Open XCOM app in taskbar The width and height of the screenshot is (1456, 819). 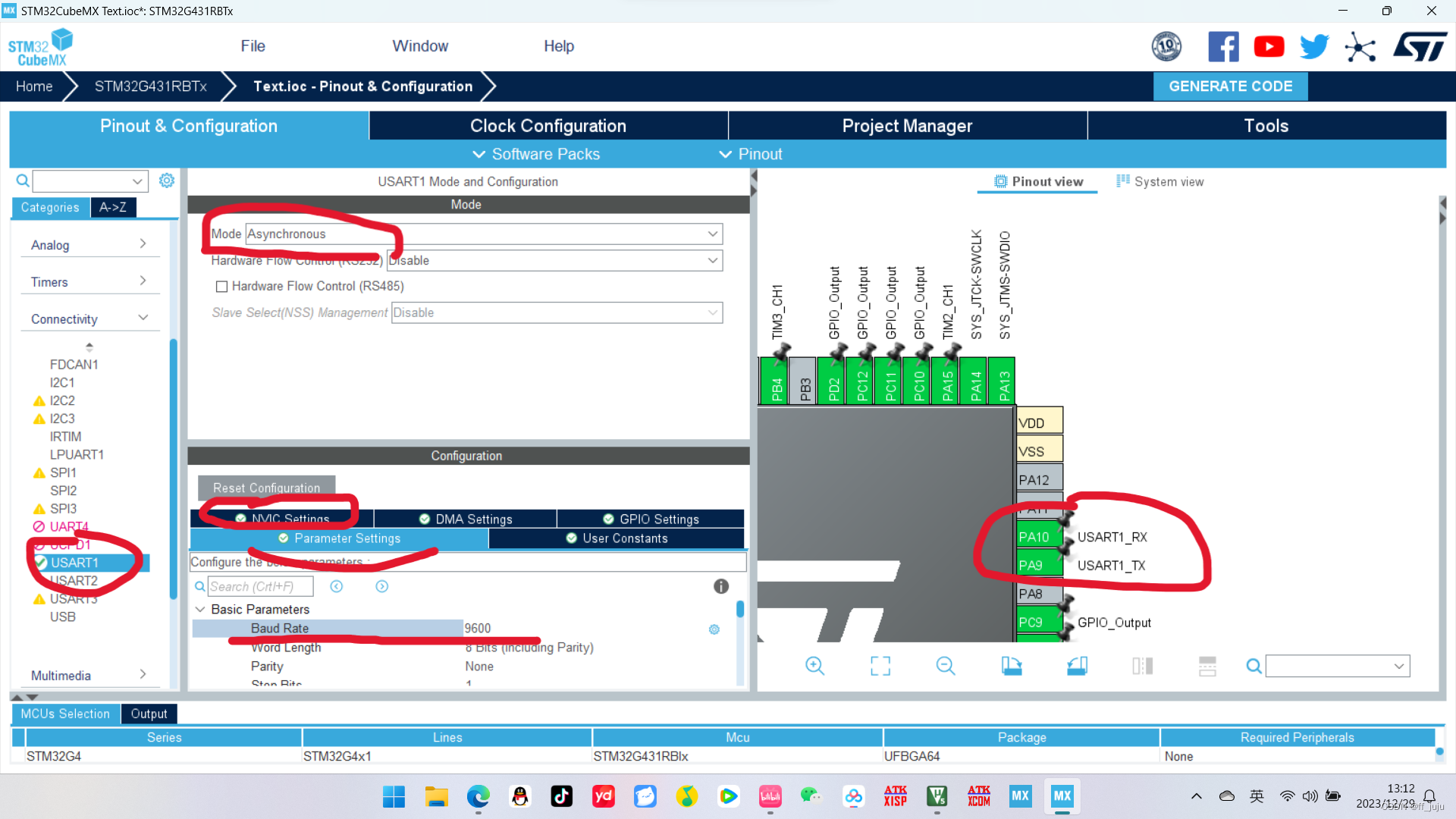coord(978,796)
